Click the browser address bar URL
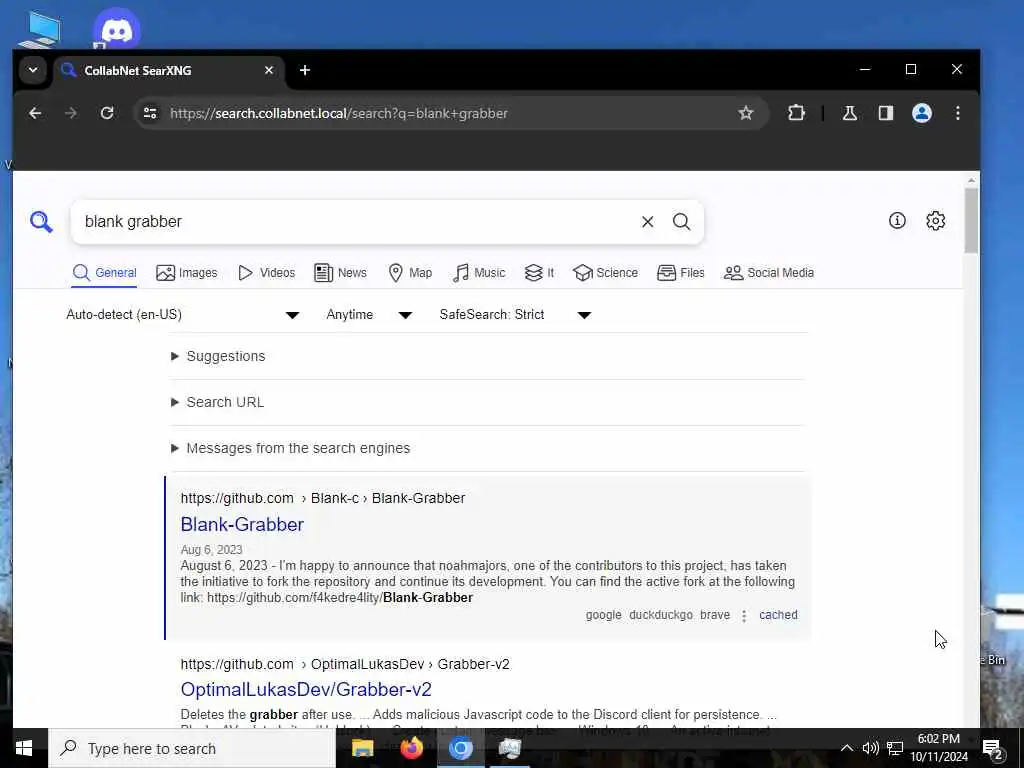Viewport: 1024px width, 768px height. point(339,114)
